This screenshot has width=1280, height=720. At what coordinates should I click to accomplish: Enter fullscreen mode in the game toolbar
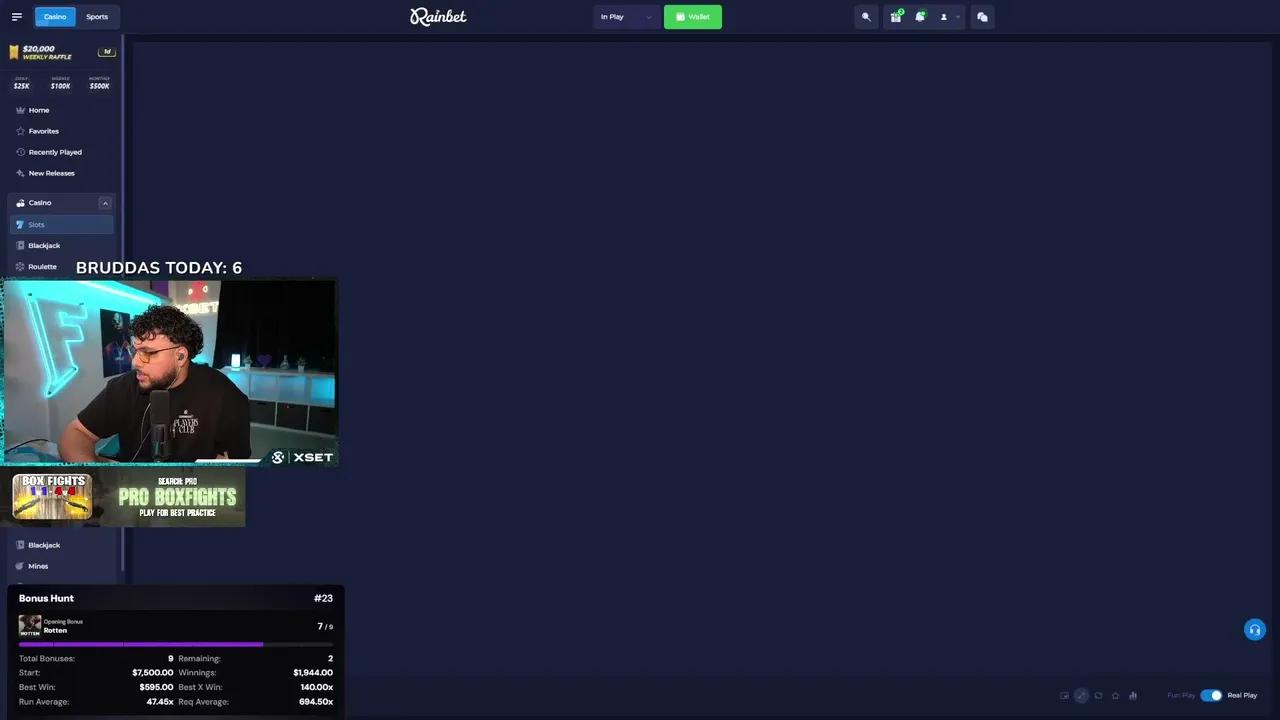tap(1081, 695)
